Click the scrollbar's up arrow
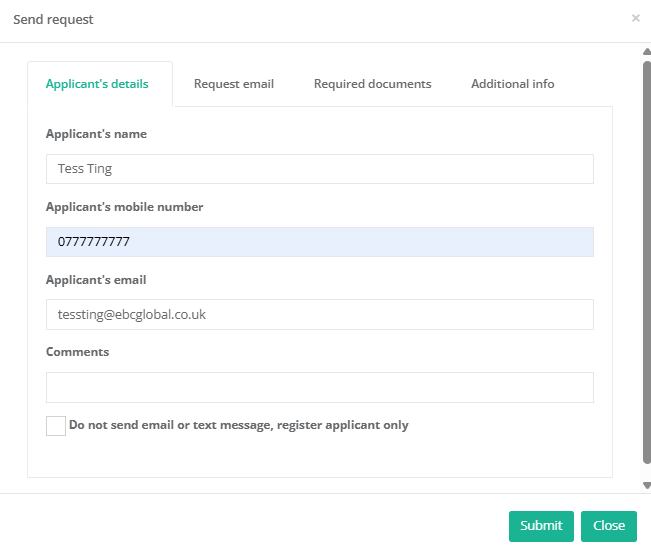651x558 pixels. (646, 53)
